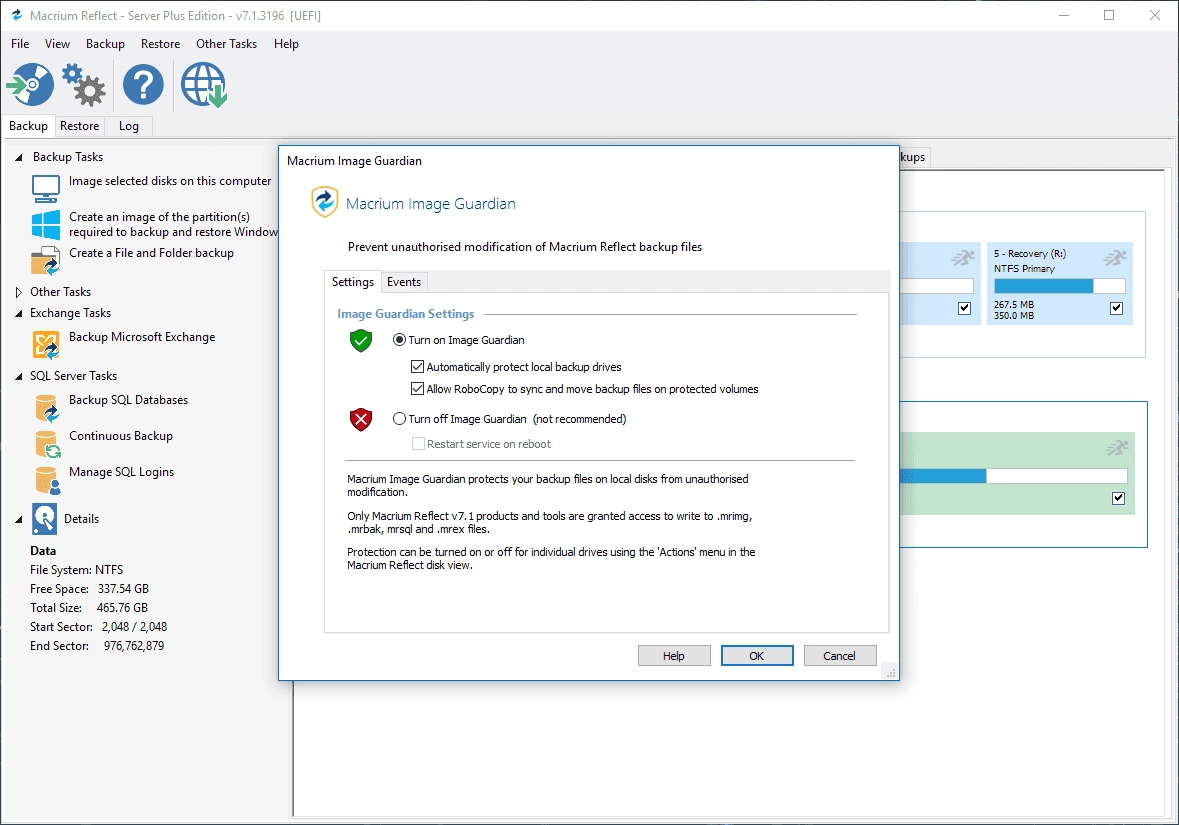This screenshot has height=825, width=1179.
Task: Click the monitor icon for imaging selected disks
Action: [46, 188]
